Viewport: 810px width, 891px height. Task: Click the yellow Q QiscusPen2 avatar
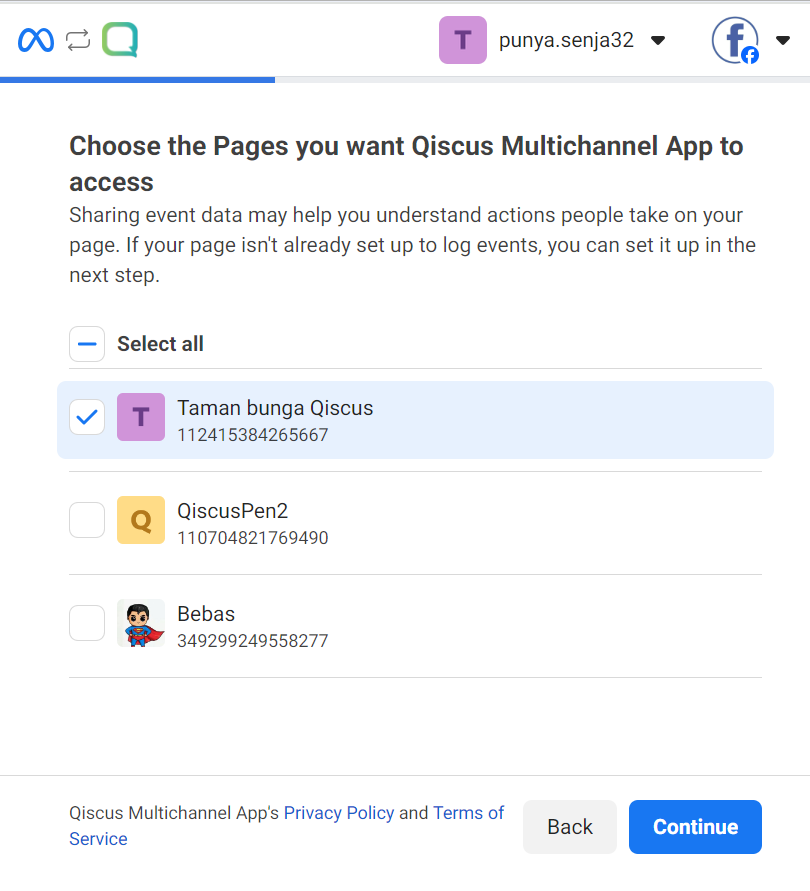click(x=141, y=520)
